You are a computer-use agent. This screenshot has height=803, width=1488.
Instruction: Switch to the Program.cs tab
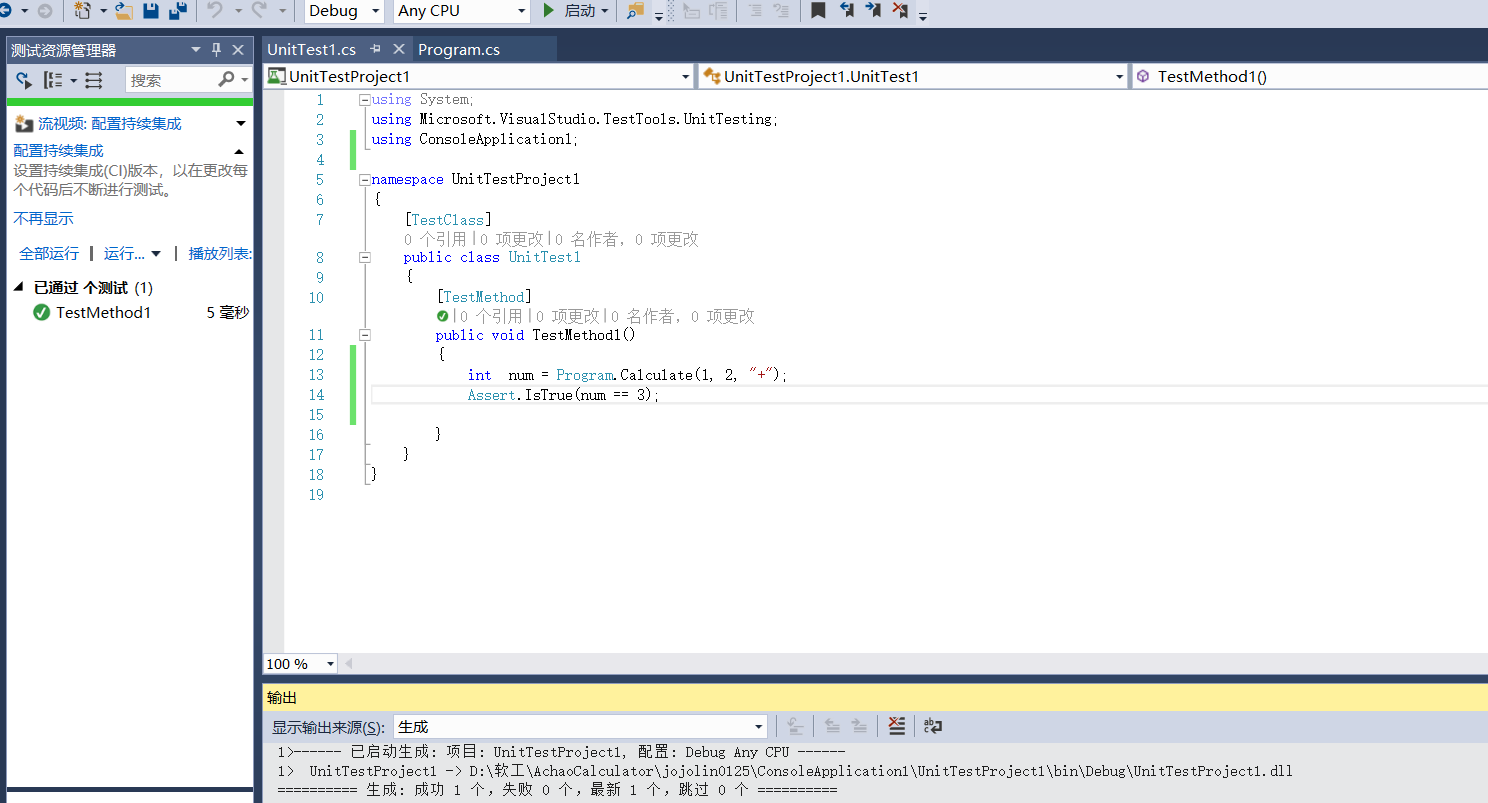pyautogui.click(x=459, y=49)
